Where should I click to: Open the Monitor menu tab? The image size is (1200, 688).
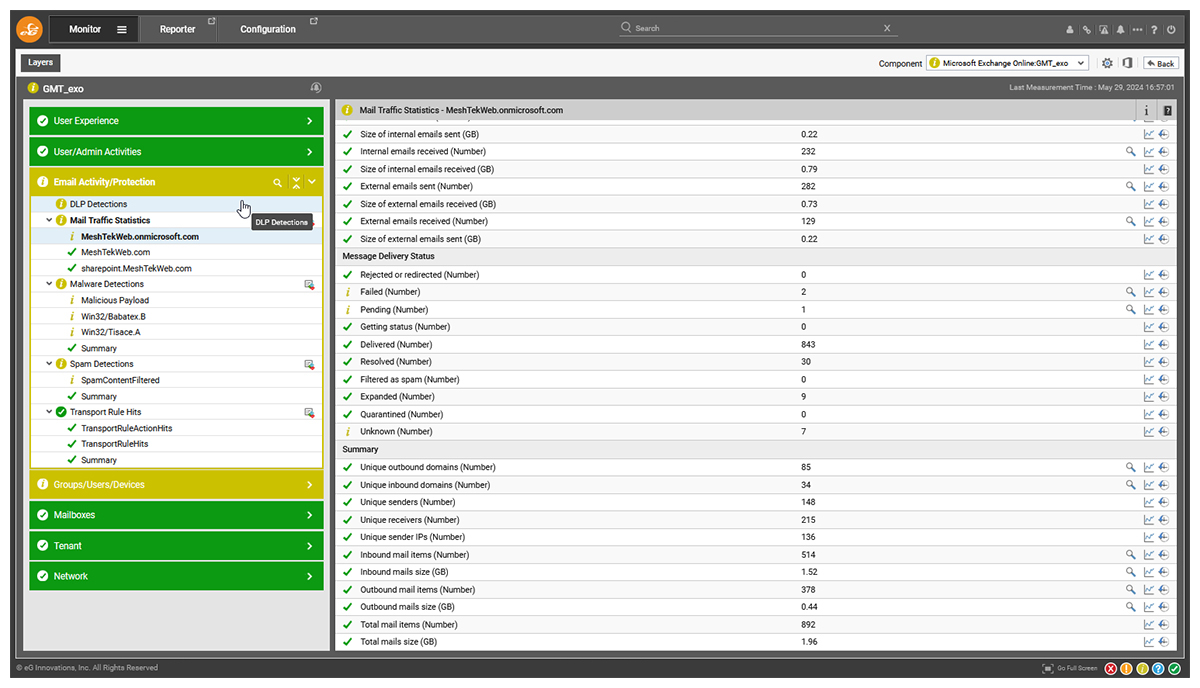pyautogui.click(x=96, y=30)
